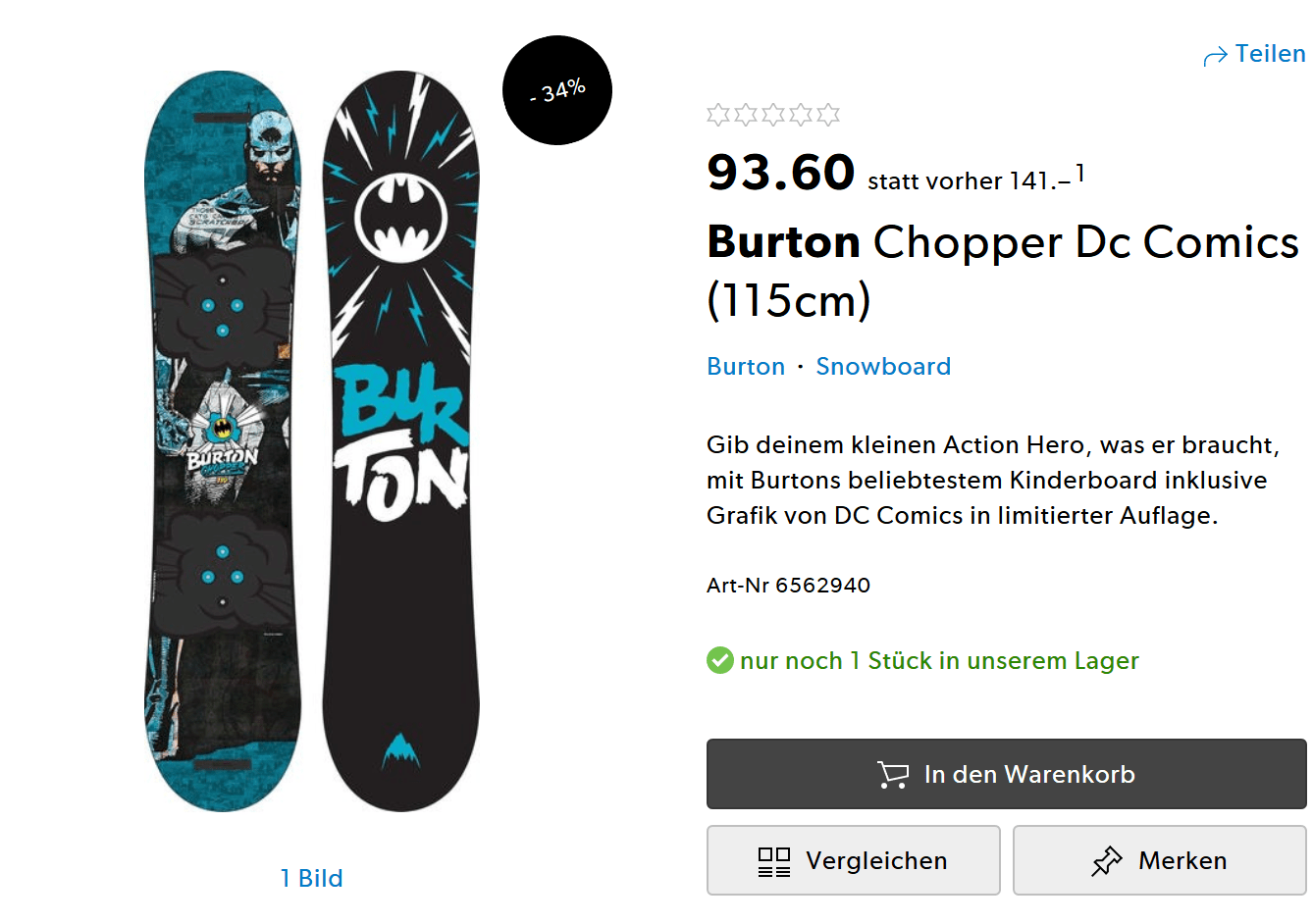Click the -34% discount badge
Viewport: 1313px width, 924px height.
coord(557,90)
